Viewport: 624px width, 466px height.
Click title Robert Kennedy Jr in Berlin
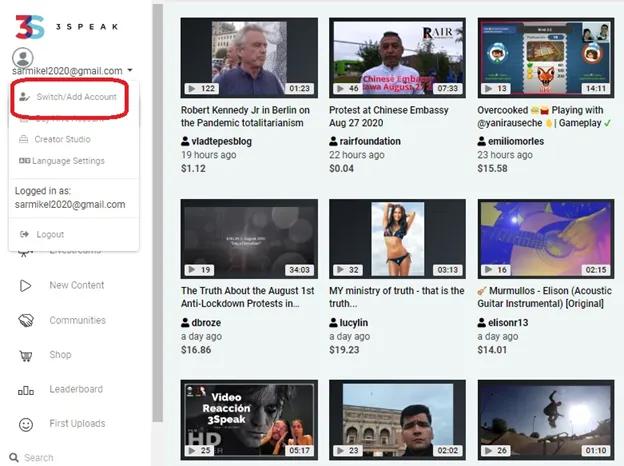click(245, 116)
